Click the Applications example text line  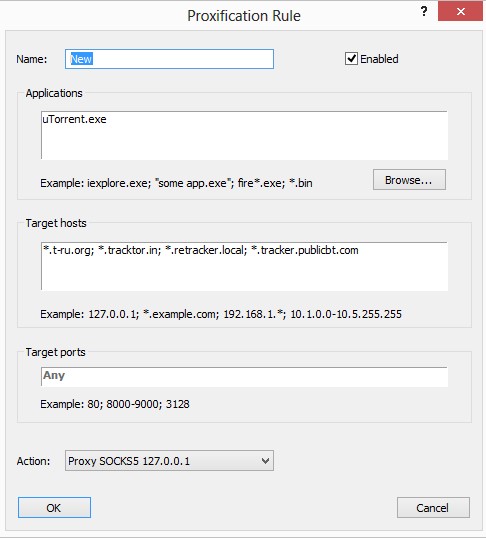pyautogui.click(x=176, y=183)
